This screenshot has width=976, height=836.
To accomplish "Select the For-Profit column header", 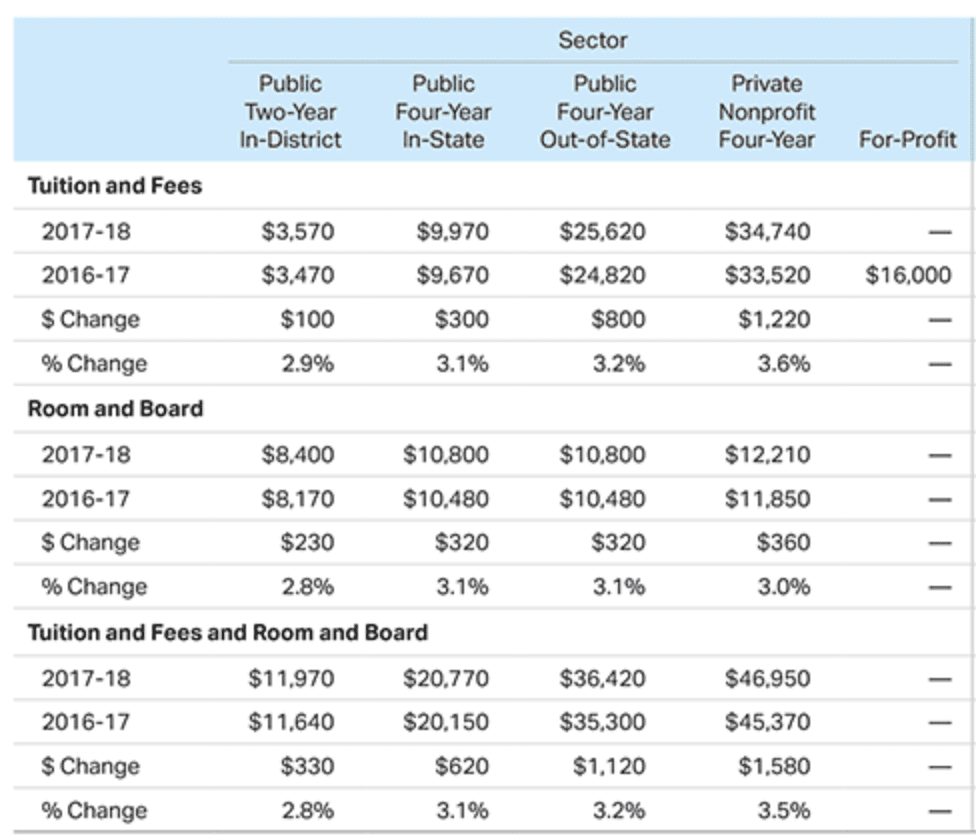I will (908, 140).
